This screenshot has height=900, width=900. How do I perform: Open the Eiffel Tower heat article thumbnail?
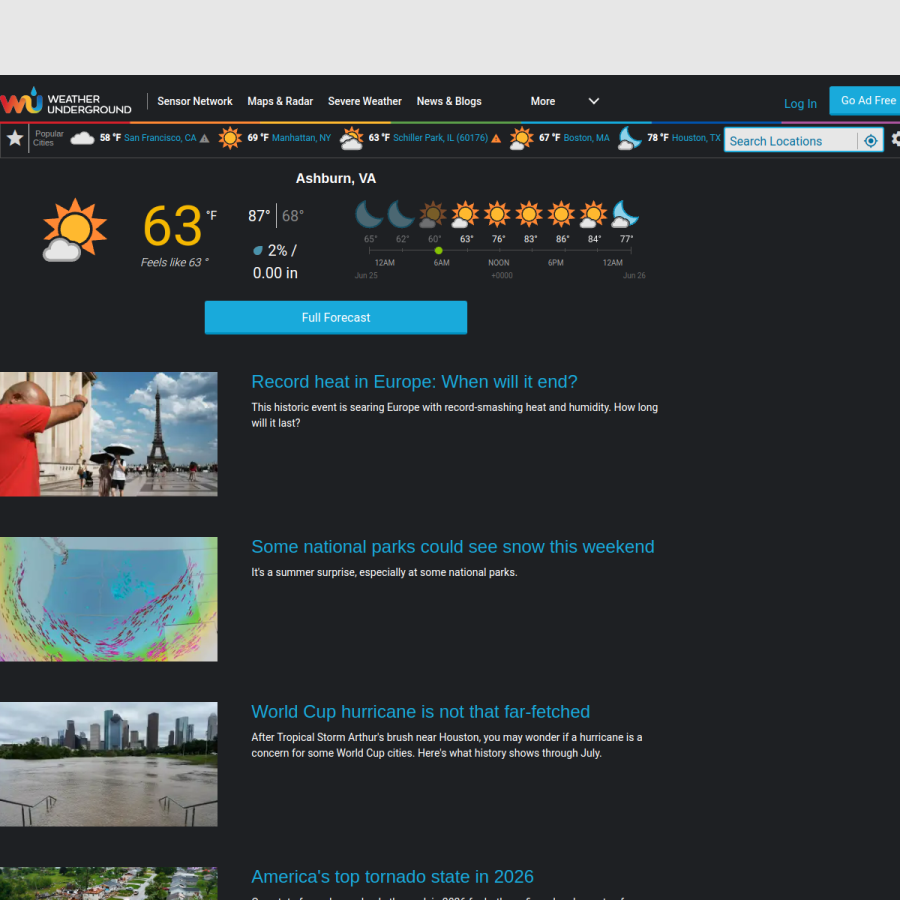pyautogui.click(x=108, y=434)
